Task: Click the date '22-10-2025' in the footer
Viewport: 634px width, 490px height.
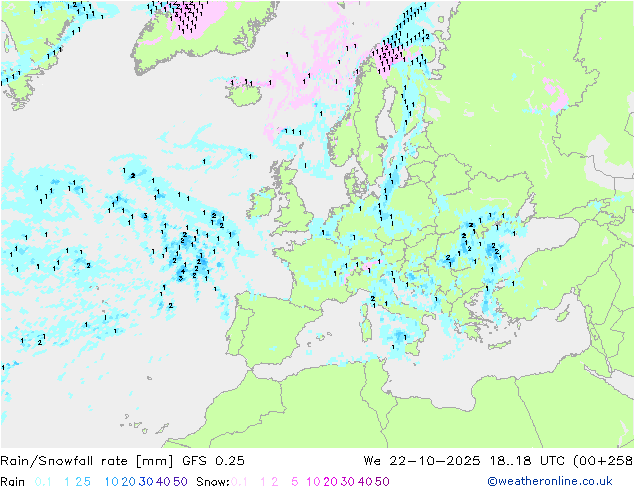Action: coord(435,461)
